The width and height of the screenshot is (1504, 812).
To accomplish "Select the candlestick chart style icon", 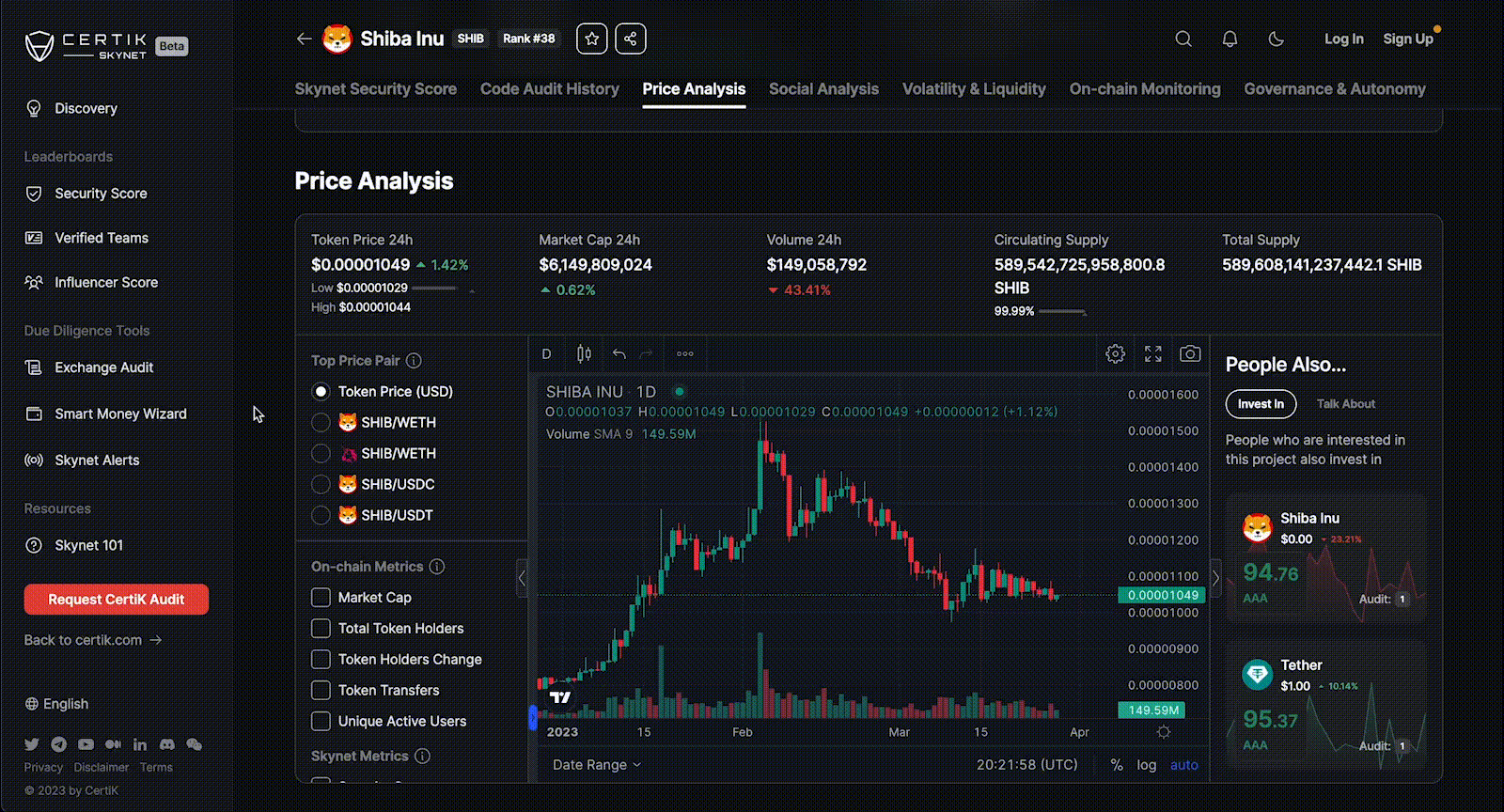I will pos(584,353).
